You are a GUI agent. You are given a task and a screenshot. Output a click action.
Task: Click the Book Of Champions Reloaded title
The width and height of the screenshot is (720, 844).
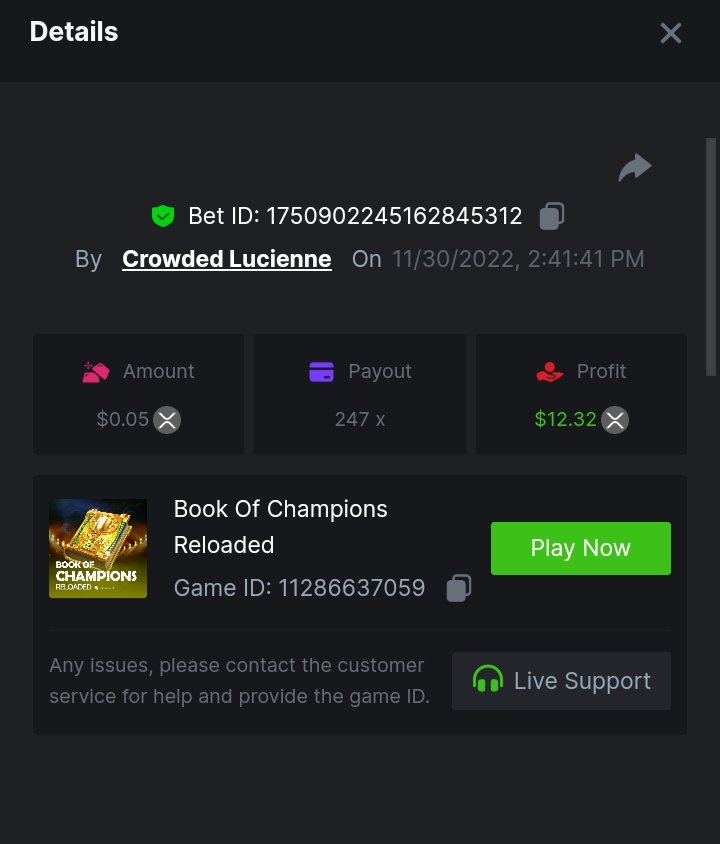coord(280,526)
